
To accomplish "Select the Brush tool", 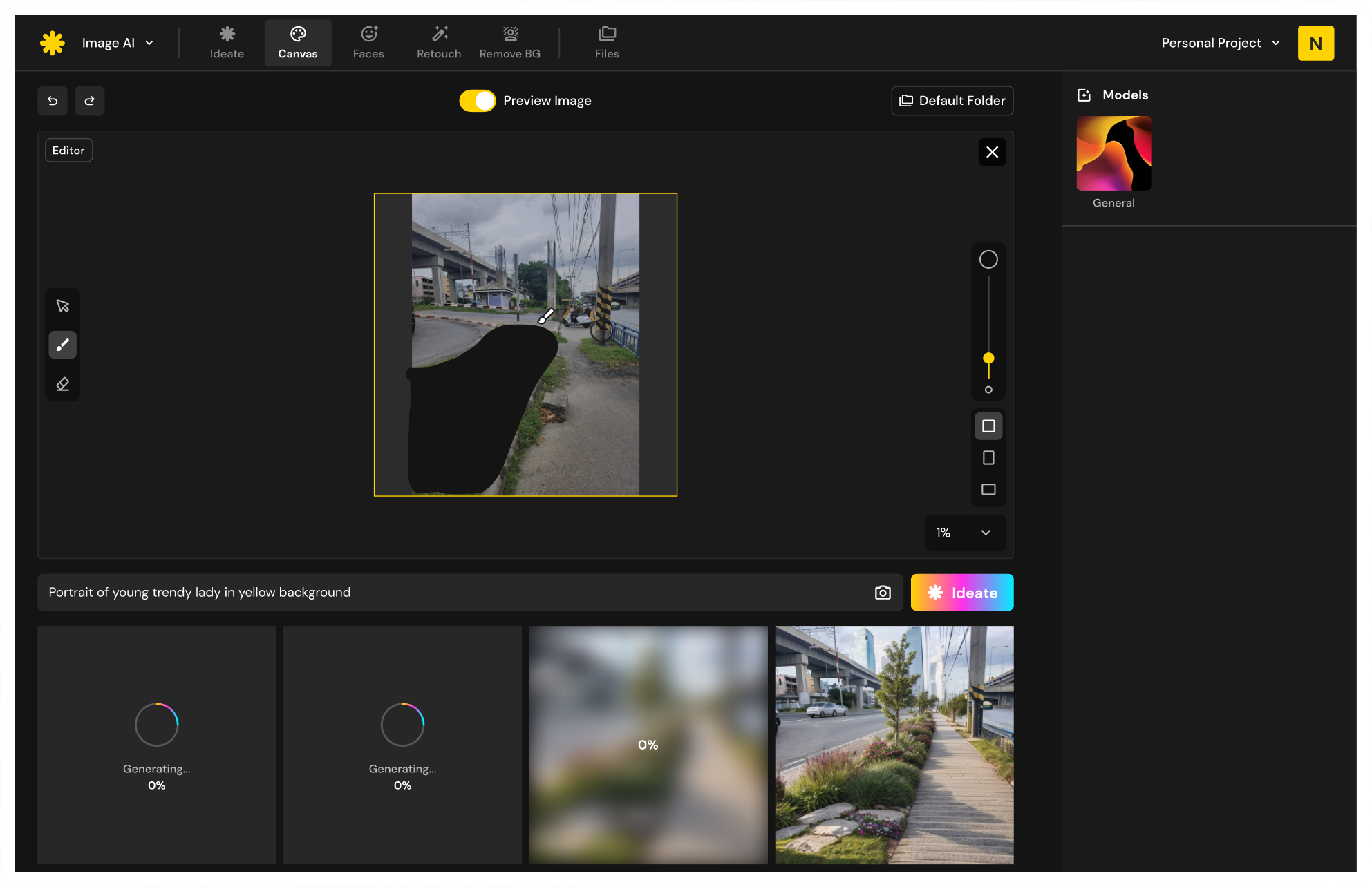I will coord(63,345).
